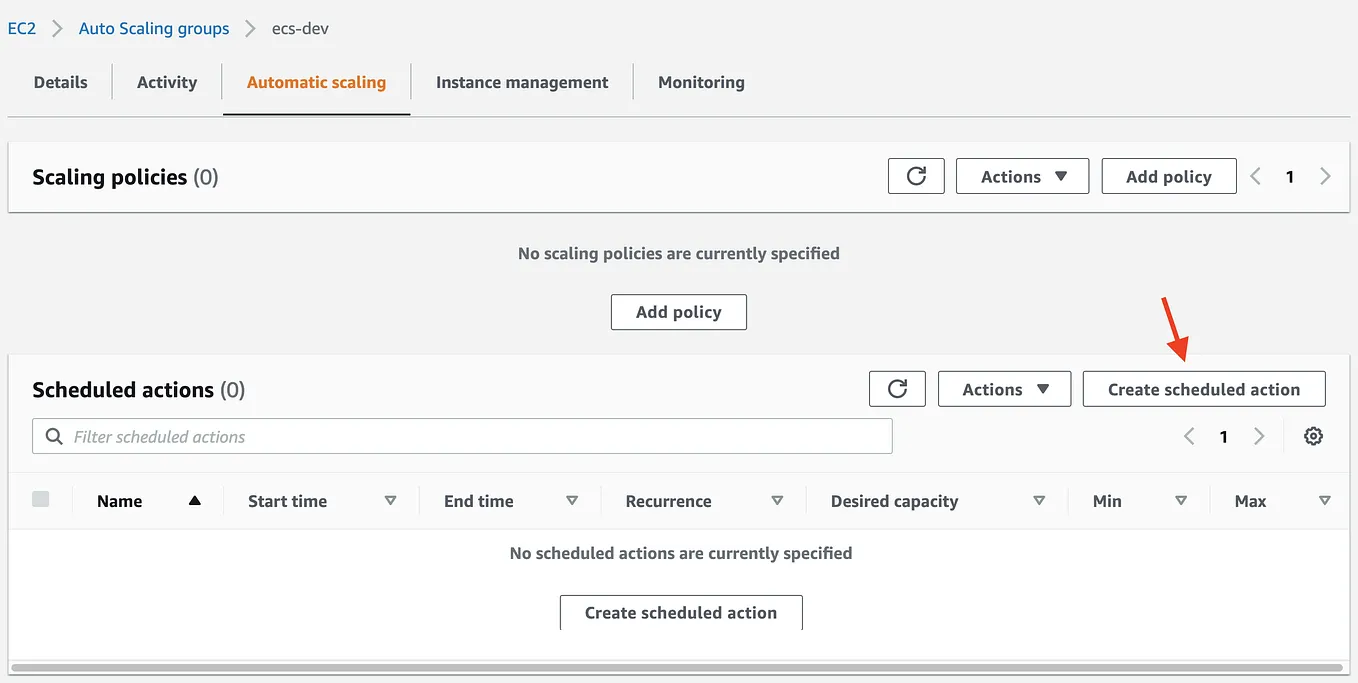
Task: Open the Scheduled actions preferences gear
Action: point(1313,436)
